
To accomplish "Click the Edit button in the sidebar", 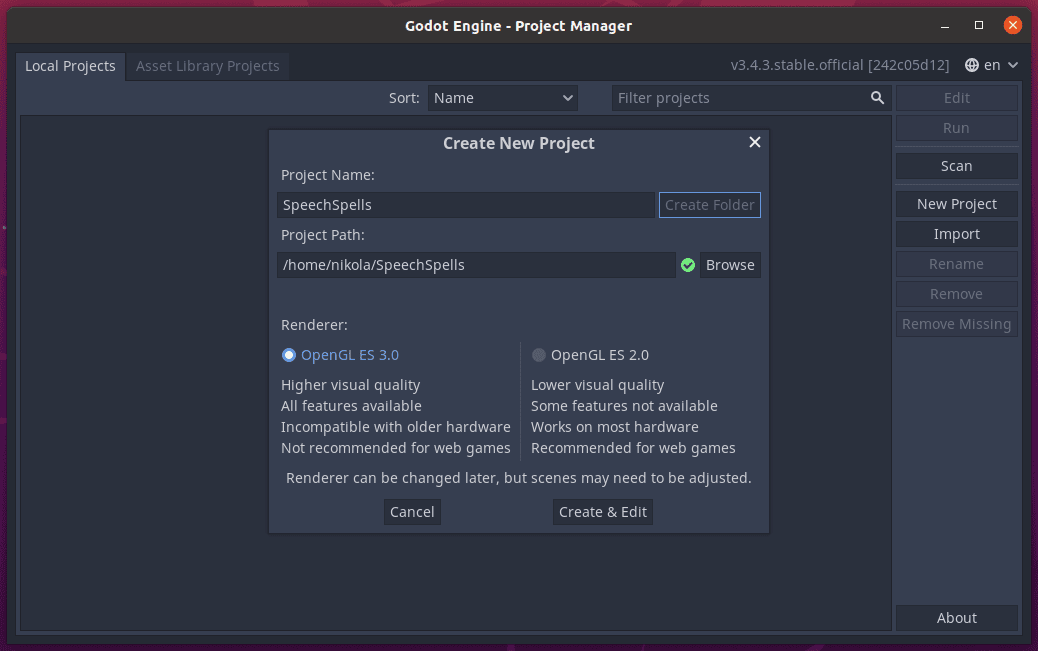I will 957,98.
